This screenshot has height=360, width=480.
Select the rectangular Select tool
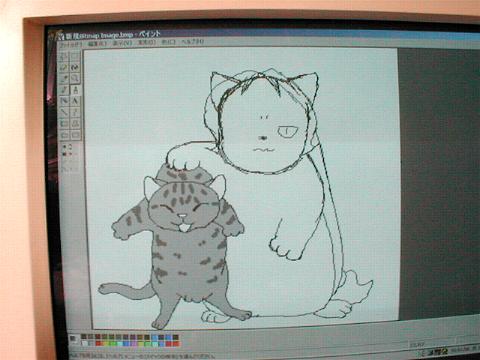76,56
